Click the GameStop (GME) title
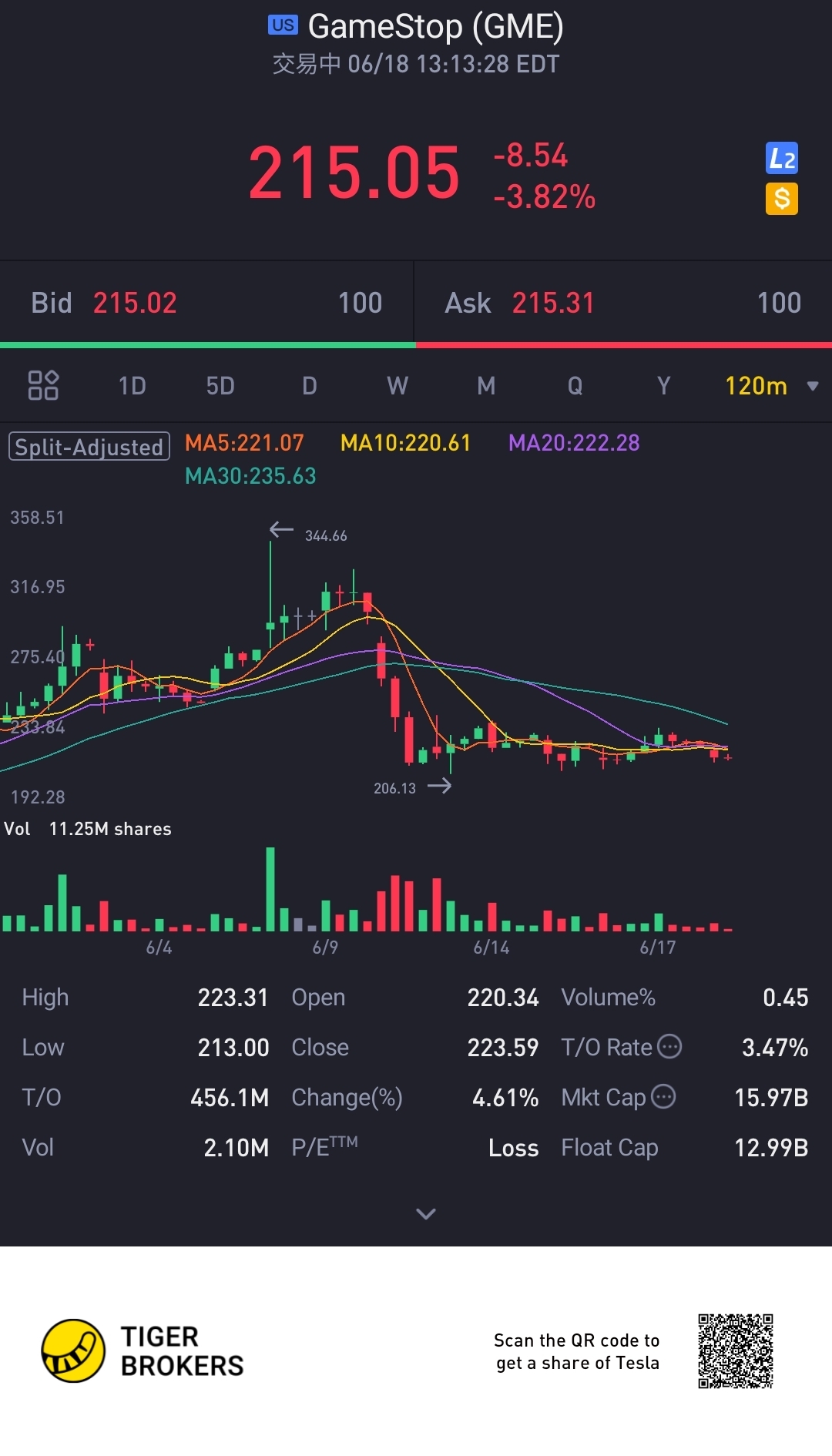Image resolution: width=832 pixels, height=1456 pixels. coord(436,26)
